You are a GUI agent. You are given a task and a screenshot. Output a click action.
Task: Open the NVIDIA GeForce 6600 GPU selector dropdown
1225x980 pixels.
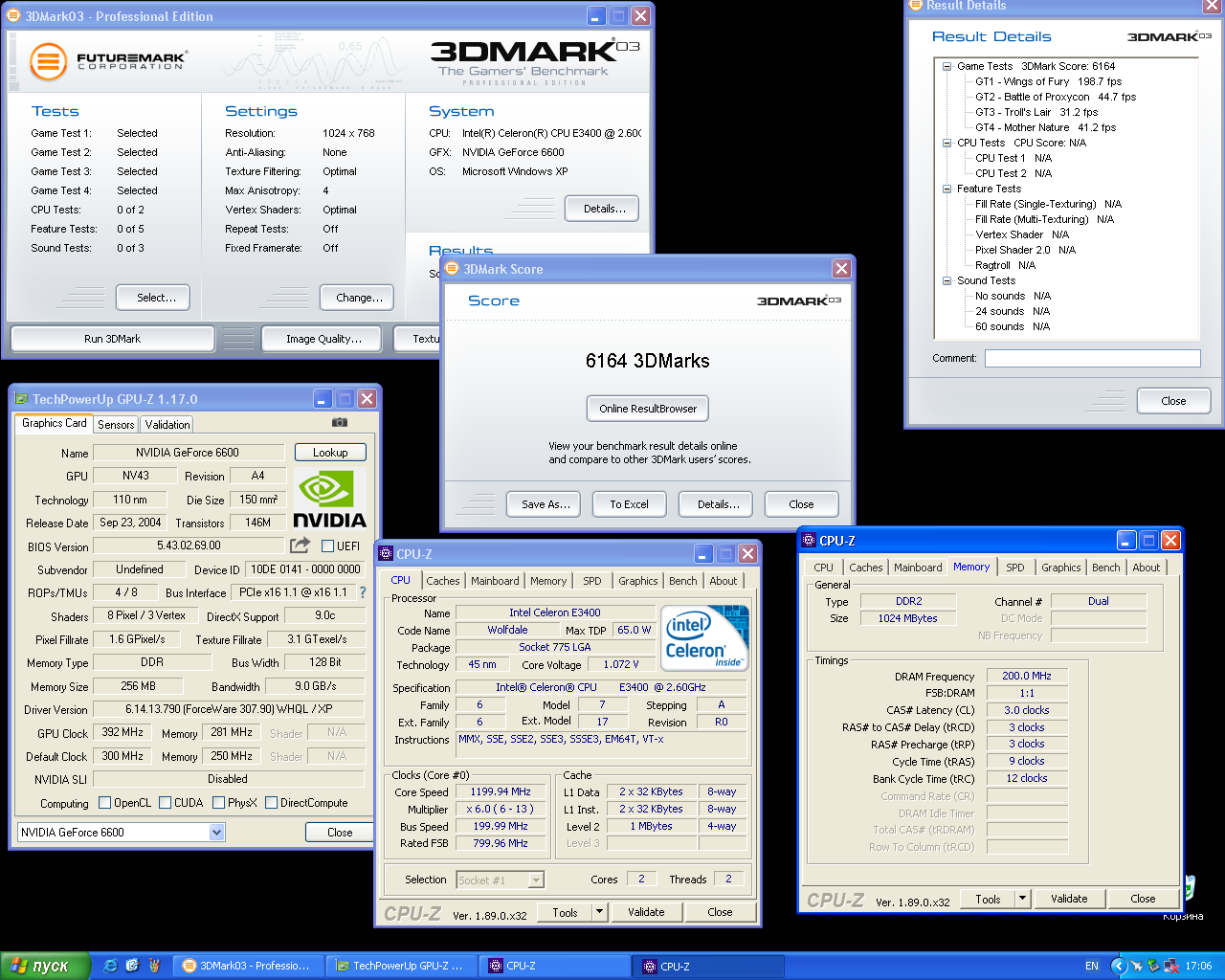point(216,833)
